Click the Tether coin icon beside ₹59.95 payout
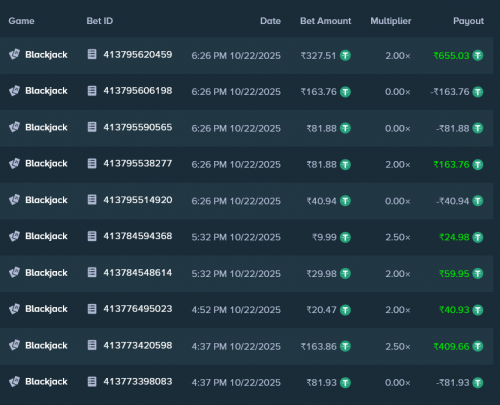The image size is (500, 405). tap(478, 274)
